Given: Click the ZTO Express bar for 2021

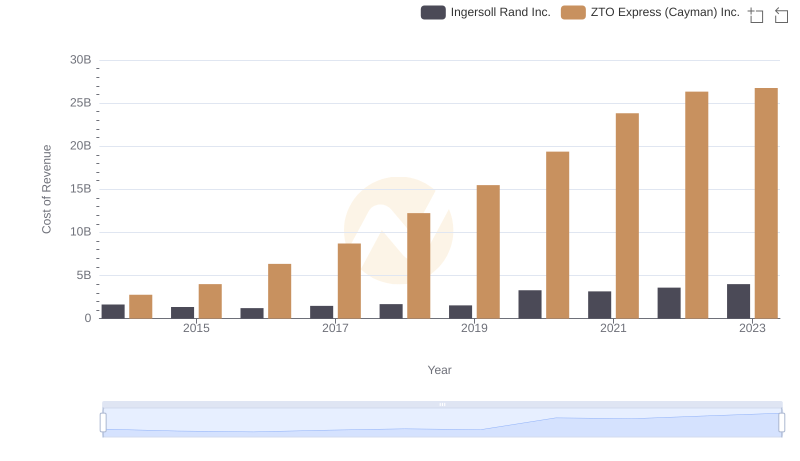Looking at the screenshot, I should (627, 216).
